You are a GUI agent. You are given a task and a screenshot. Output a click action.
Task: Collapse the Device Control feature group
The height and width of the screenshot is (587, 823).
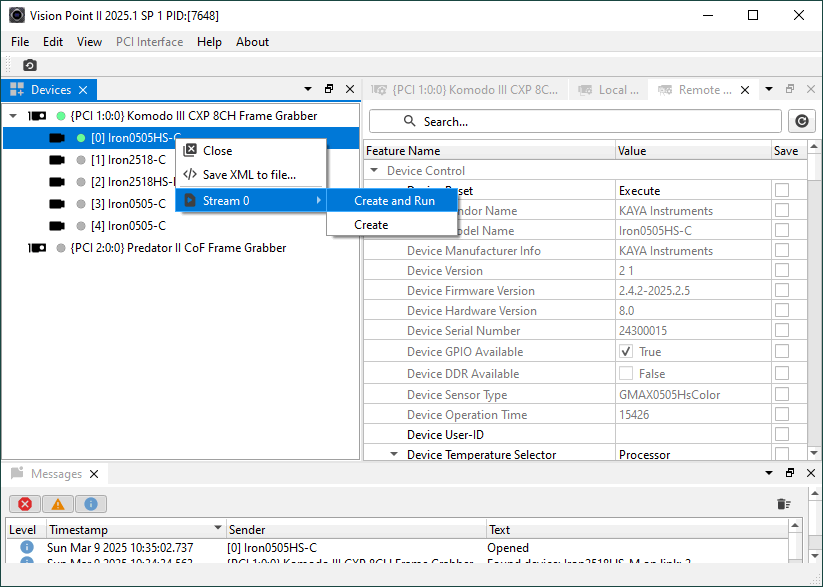(374, 171)
